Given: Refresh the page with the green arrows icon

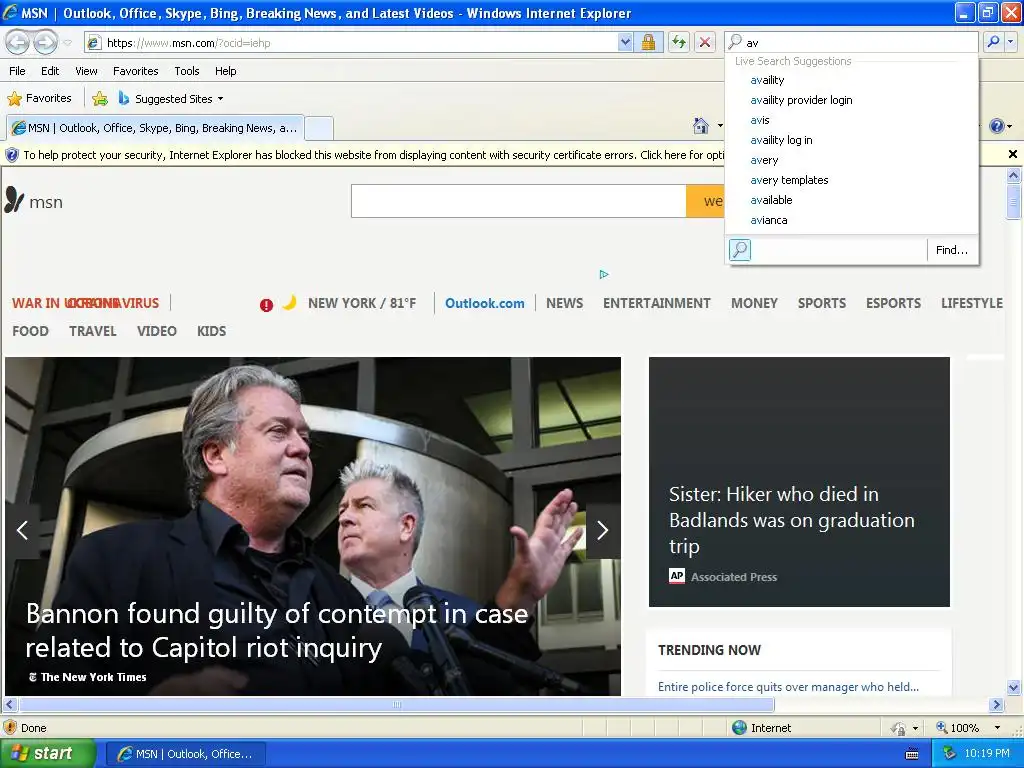Looking at the screenshot, I should 679,42.
